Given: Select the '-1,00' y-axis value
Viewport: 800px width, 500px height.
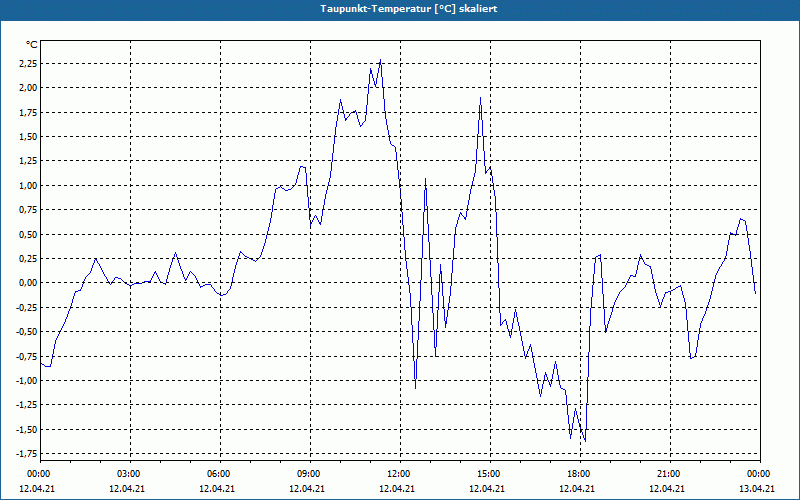Looking at the screenshot, I should 28,381.
